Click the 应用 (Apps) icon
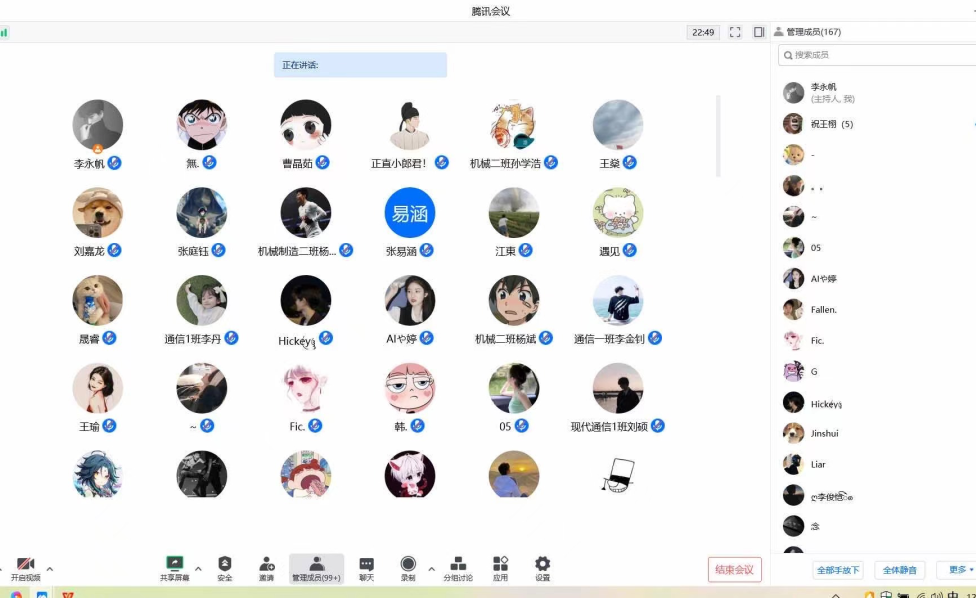976x598 pixels. (x=500, y=567)
